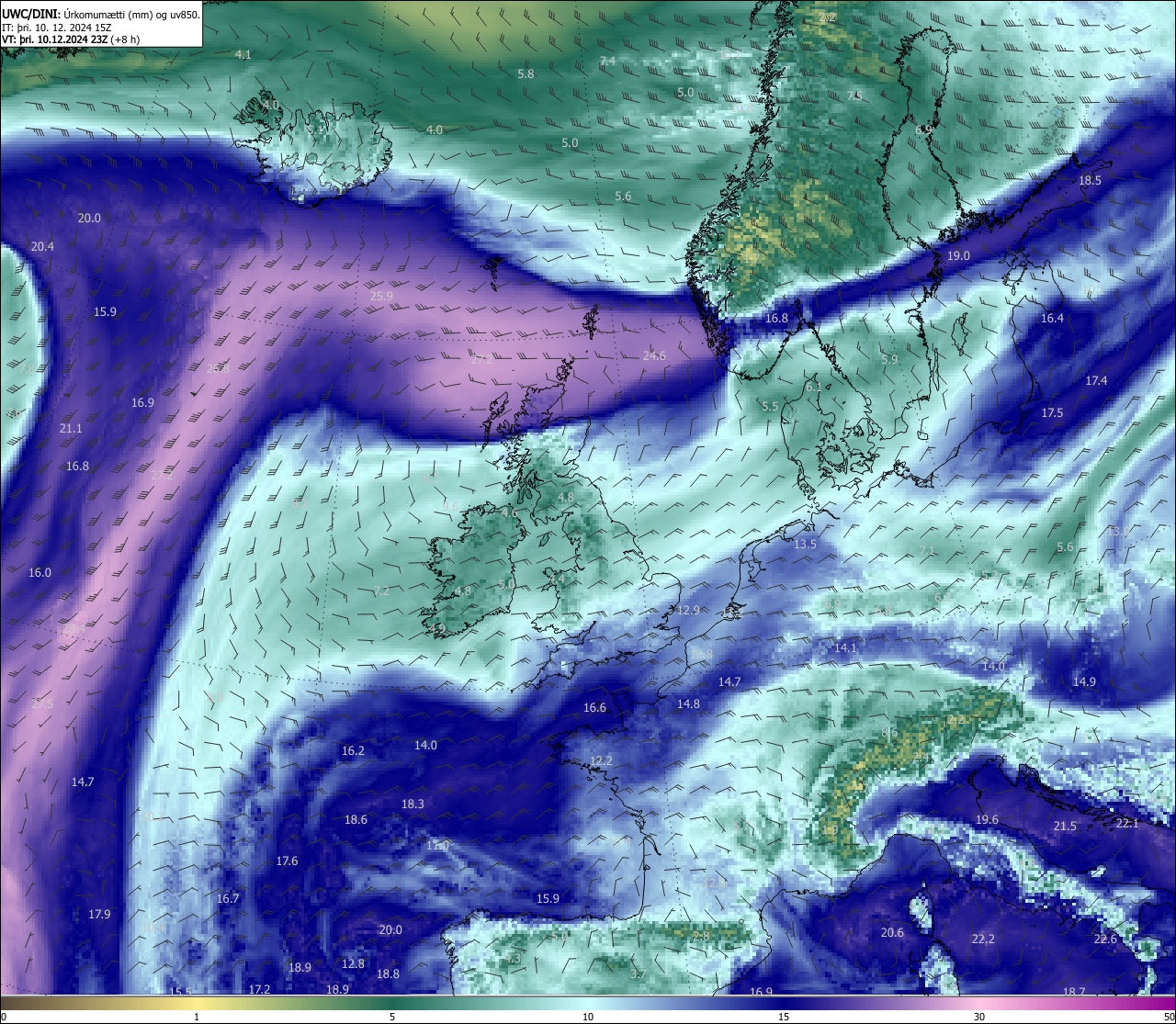Click the 22.6 value label
This screenshot has height=1024, width=1176.
click(1105, 939)
